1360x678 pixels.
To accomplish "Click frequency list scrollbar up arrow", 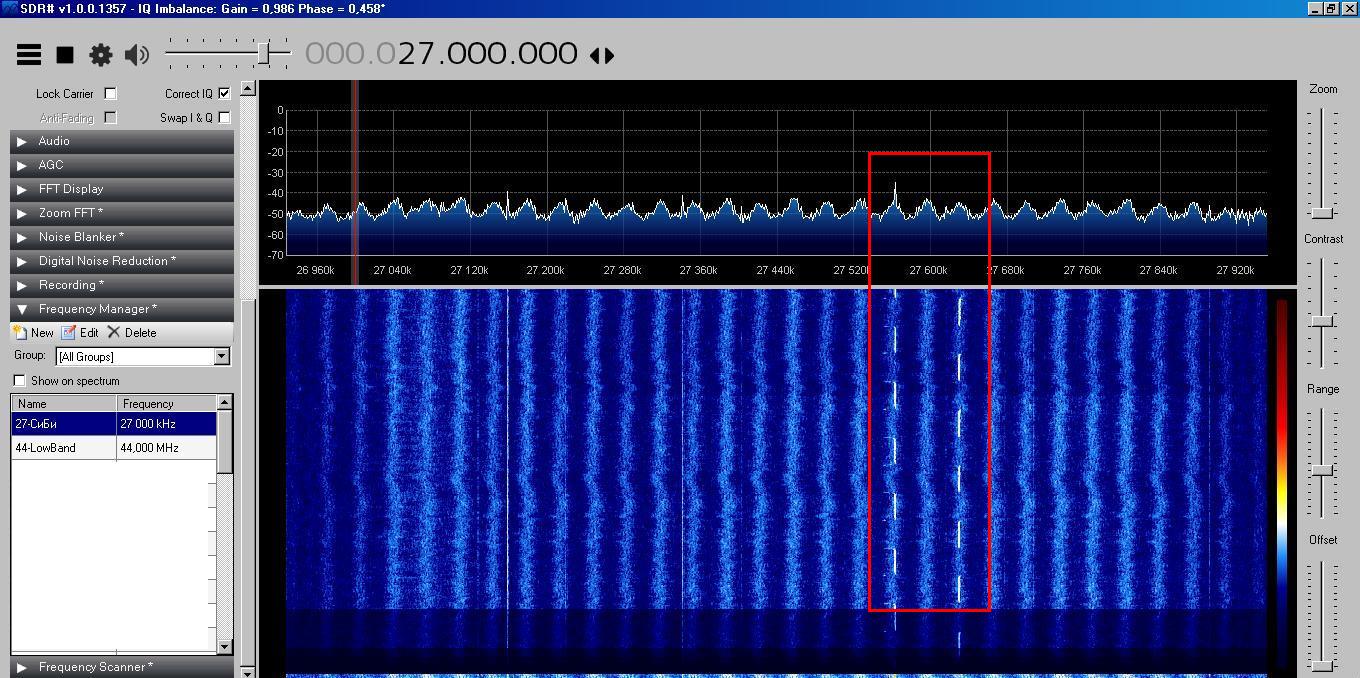I will (x=225, y=402).
